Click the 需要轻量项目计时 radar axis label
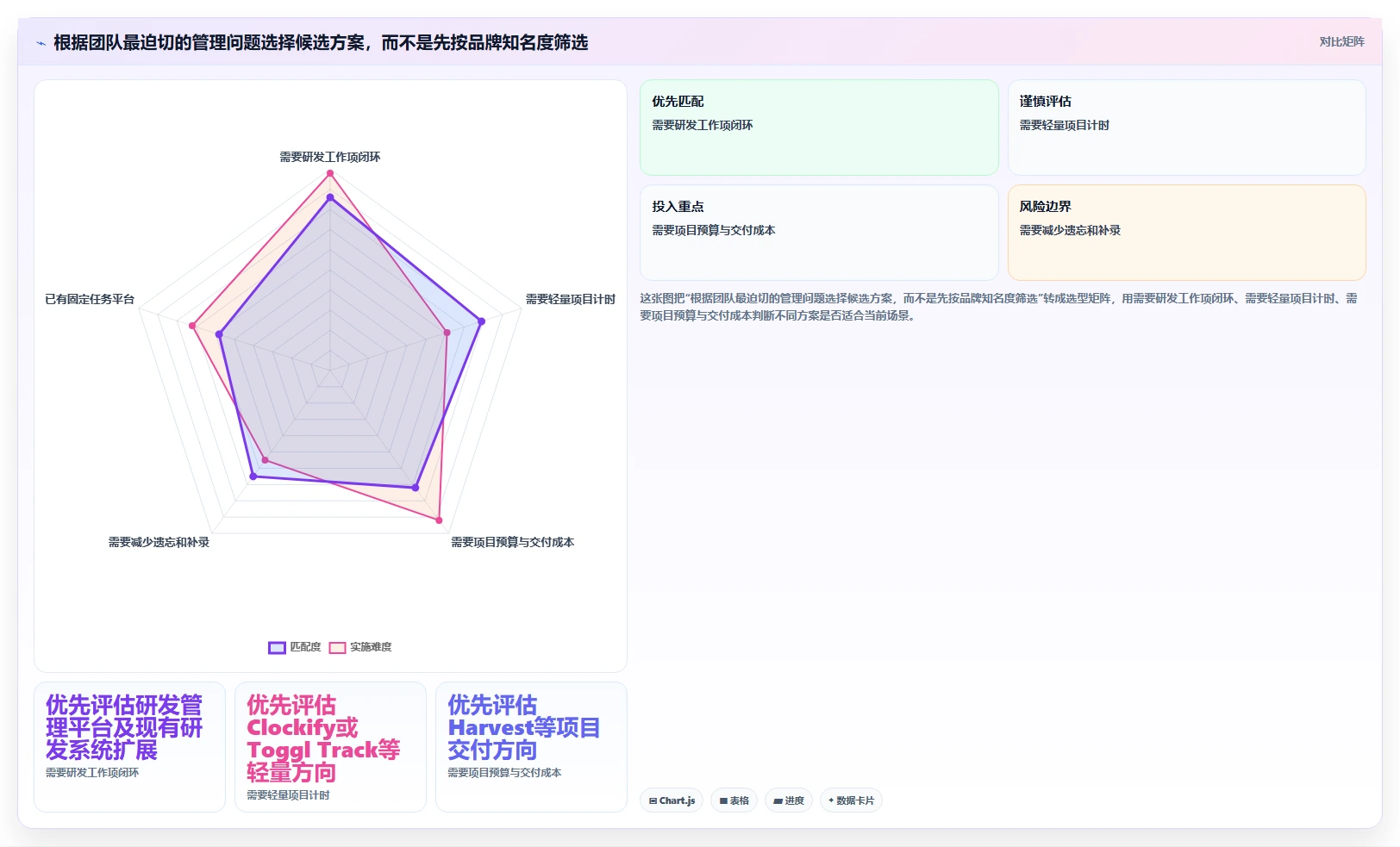The image size is (1400, 847). pos(571,299)
